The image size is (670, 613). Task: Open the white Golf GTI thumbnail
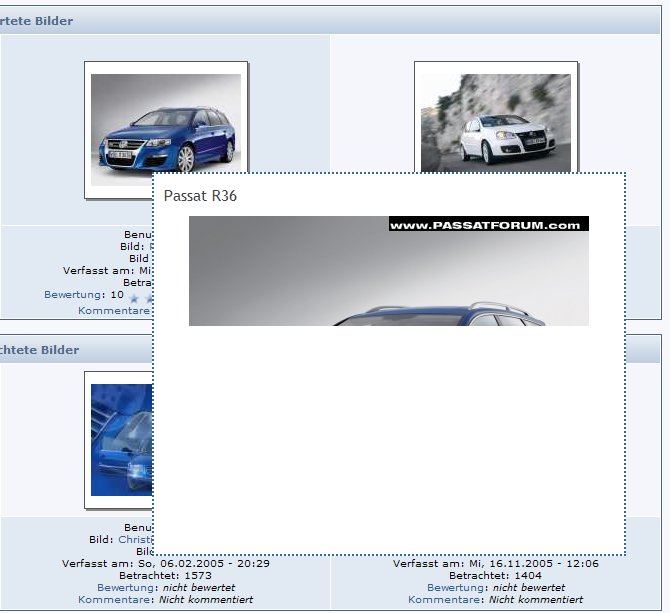[x=495, y=120]
